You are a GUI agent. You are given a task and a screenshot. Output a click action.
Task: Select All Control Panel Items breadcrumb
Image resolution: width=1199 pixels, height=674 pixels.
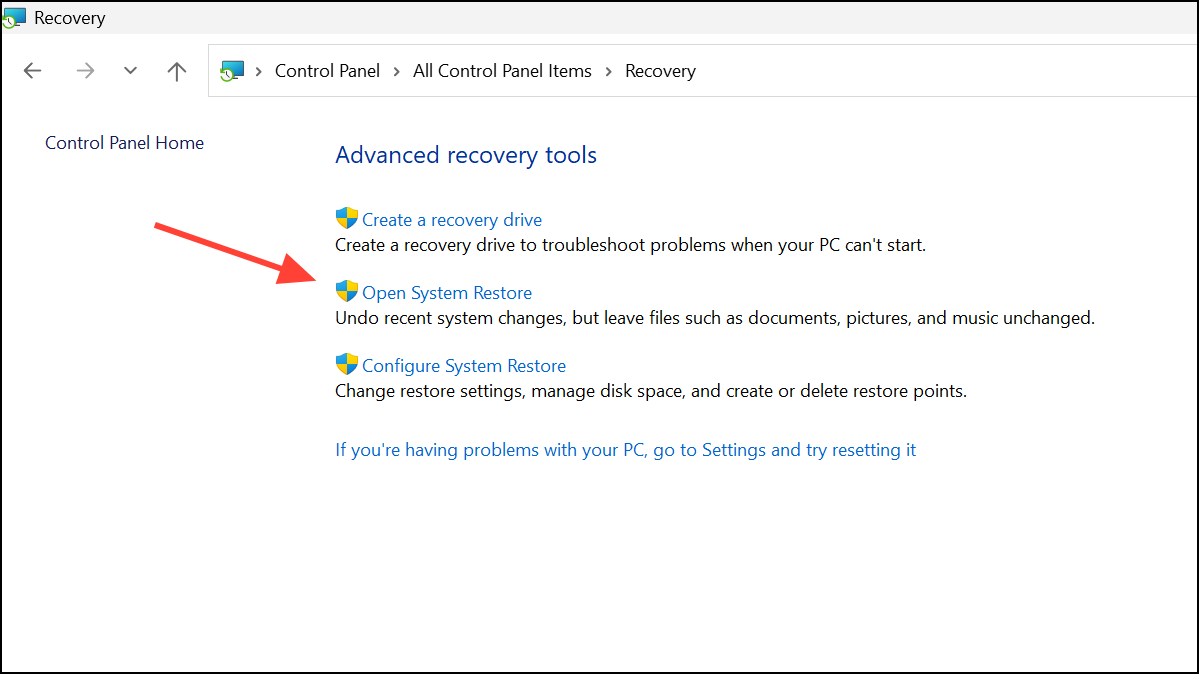(502, 70)
